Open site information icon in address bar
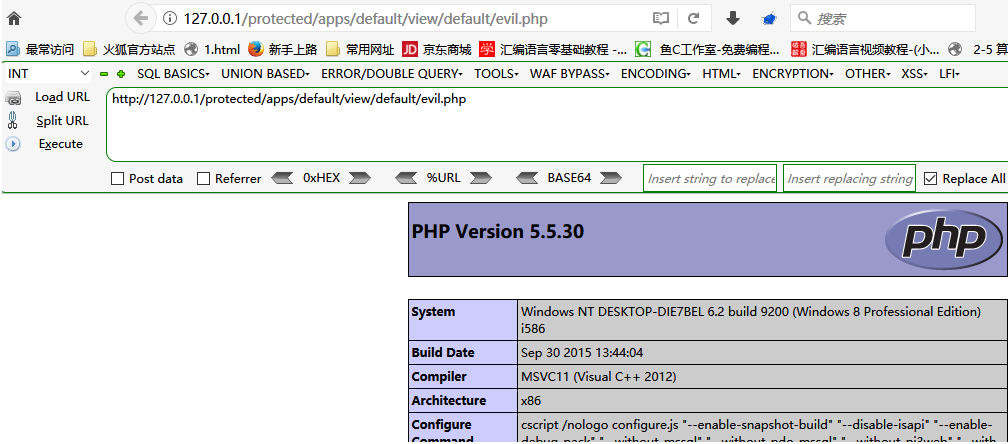1008x444 pixels. (170, 19)
